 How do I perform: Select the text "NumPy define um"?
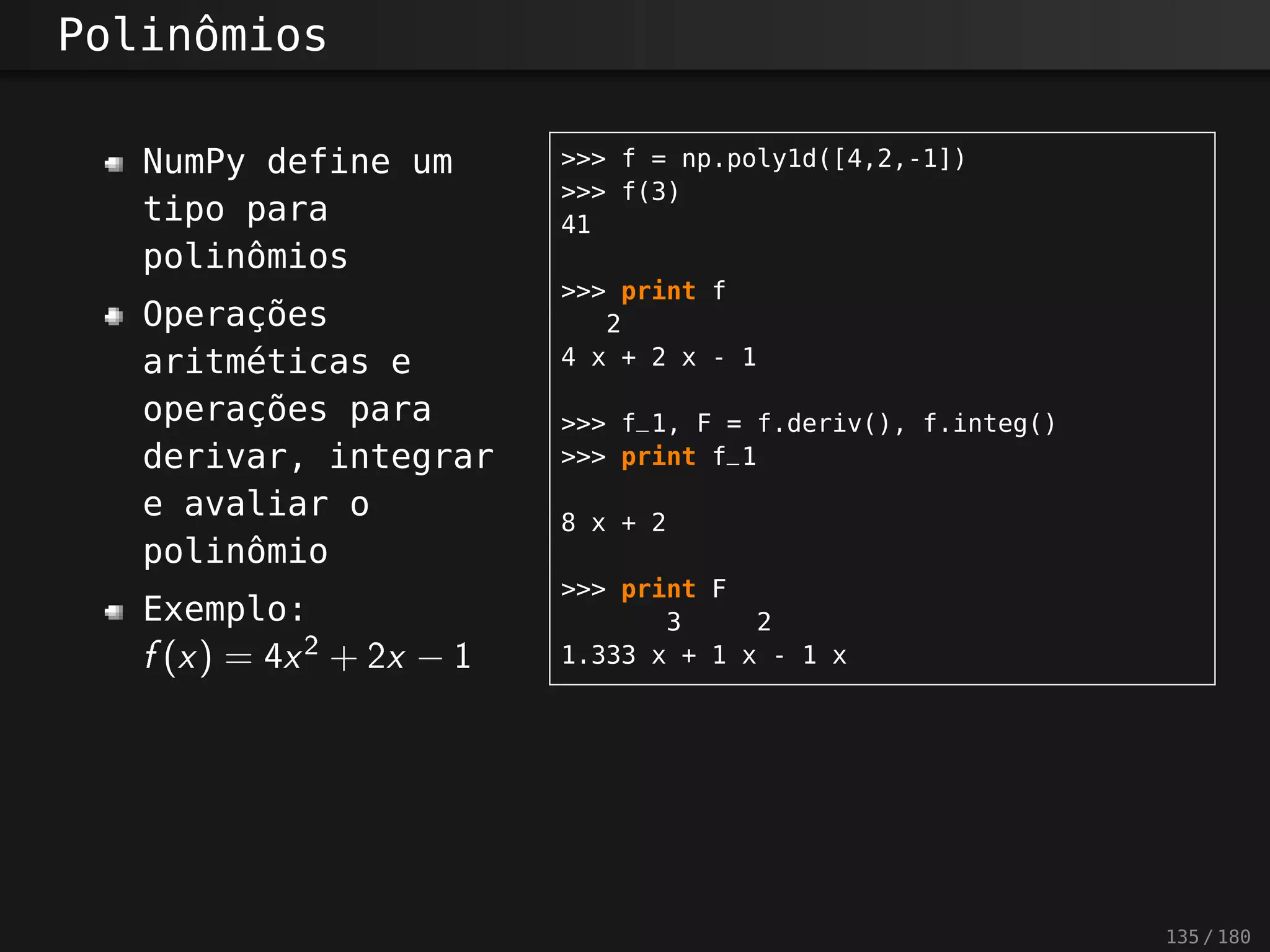298,162
